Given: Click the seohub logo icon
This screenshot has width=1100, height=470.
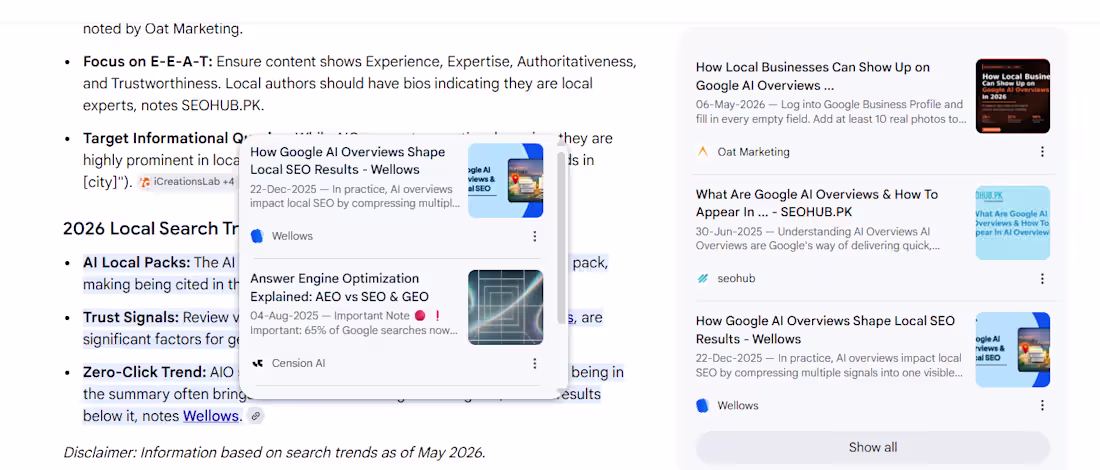Looking at the screenshot, I should (702, 278).
